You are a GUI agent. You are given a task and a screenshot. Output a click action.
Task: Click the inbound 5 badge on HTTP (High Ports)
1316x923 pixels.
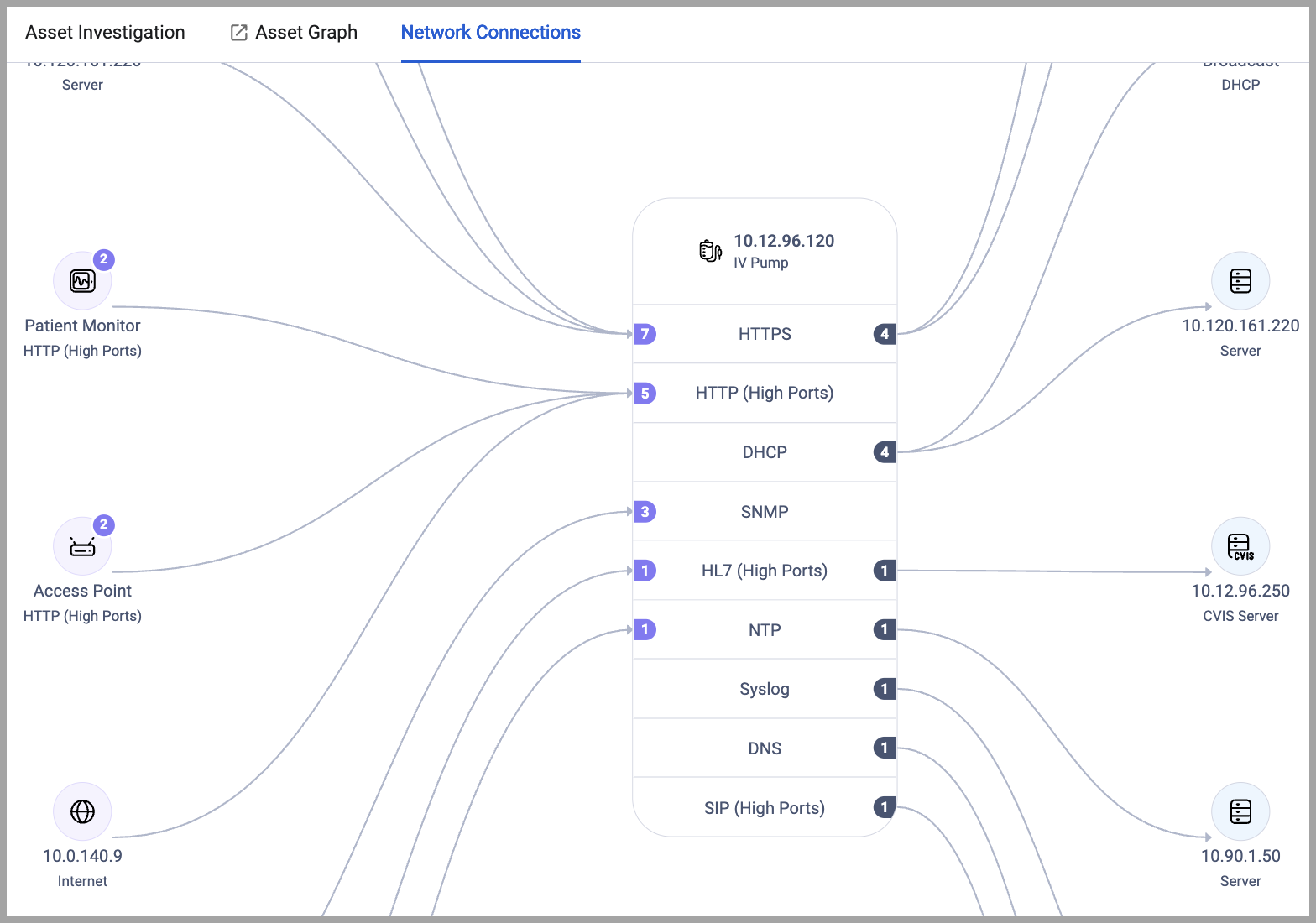645,393
